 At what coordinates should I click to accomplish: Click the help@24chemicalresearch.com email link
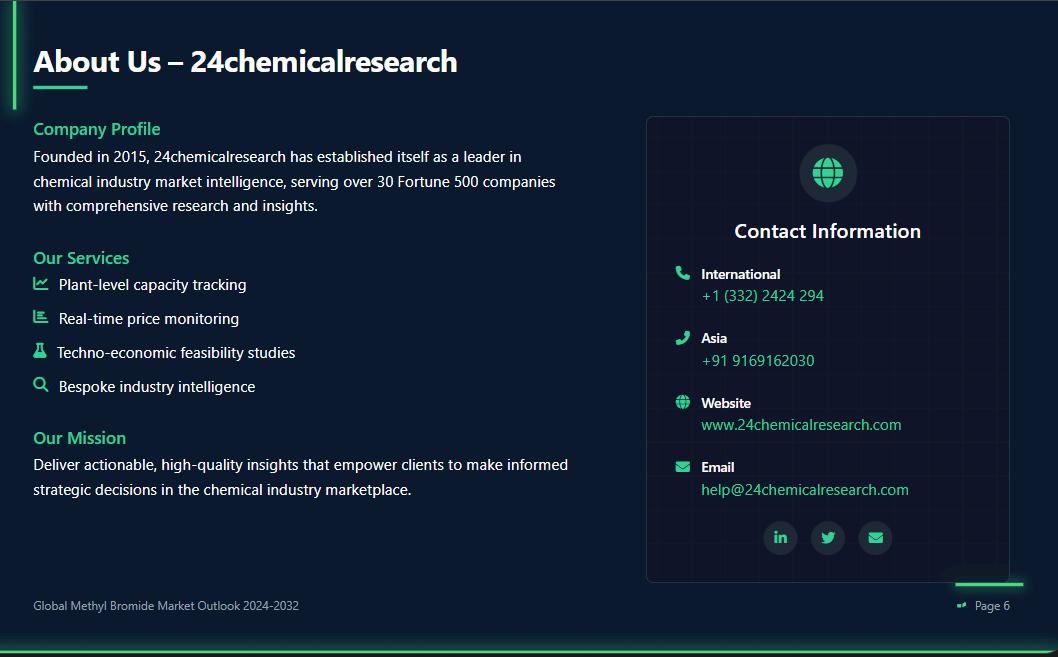(x=805, y=490)
